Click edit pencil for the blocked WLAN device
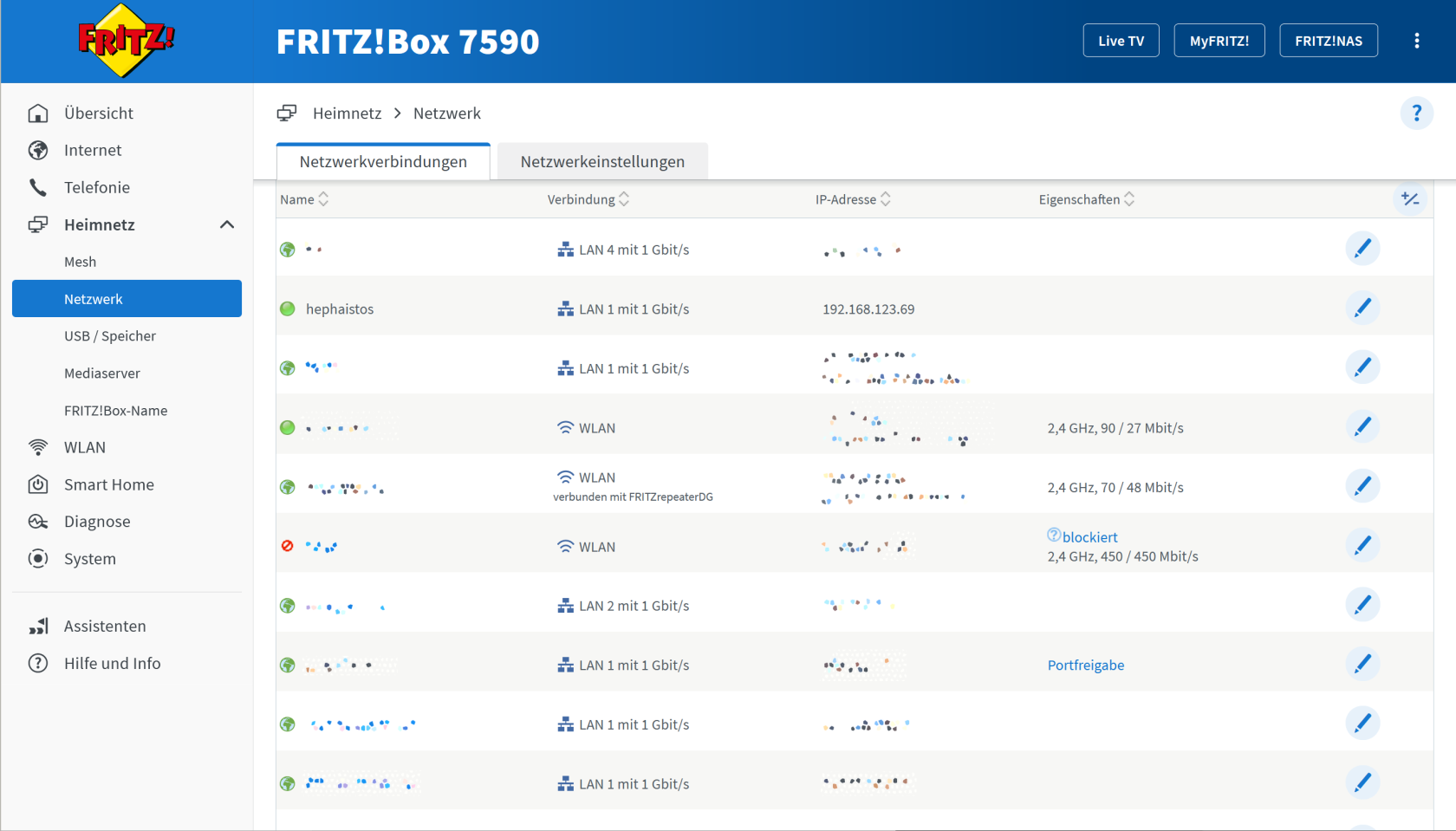This screenshot has width=1456, height=831. [x=1362, y=546]
